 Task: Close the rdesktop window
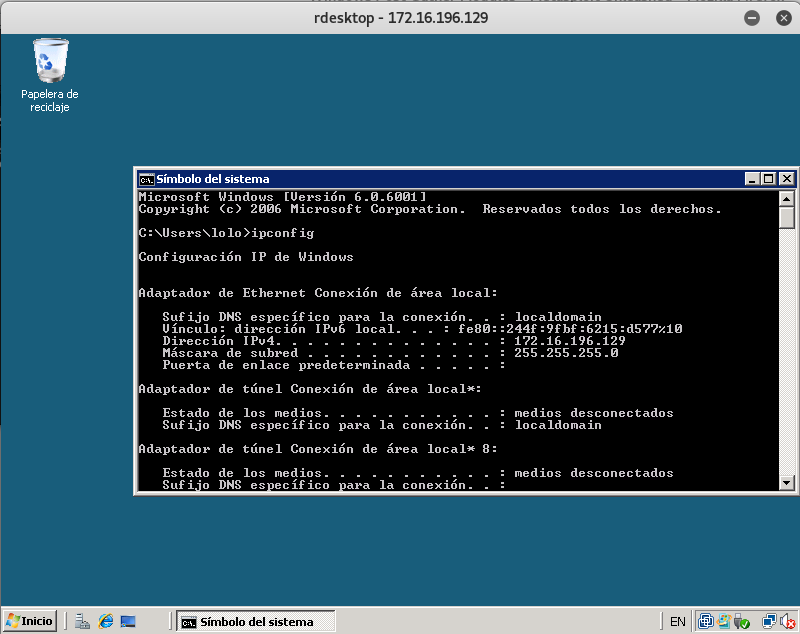(x=784, y=18)
